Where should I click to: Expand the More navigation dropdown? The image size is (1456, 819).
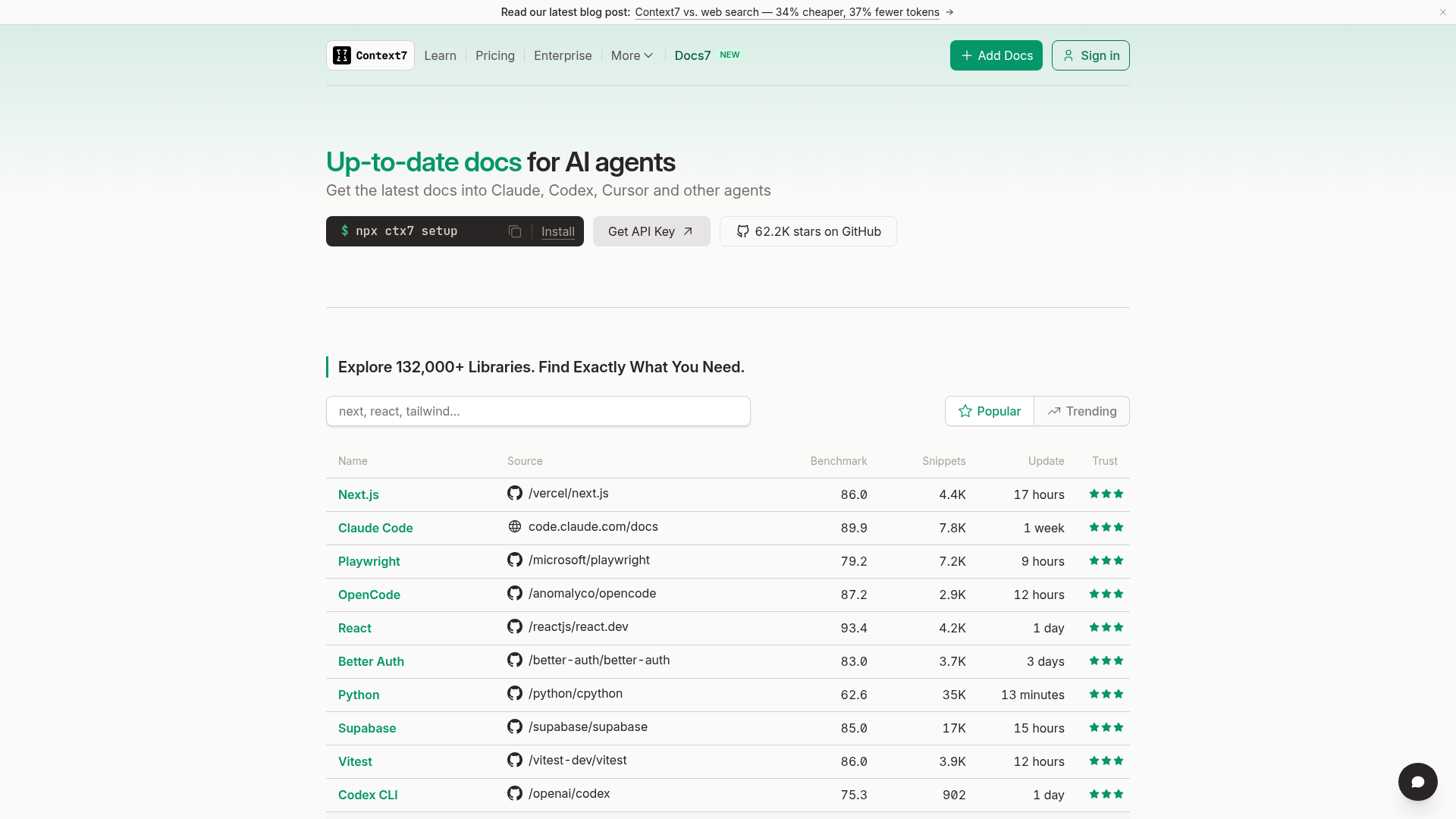[x=632, y=55]
